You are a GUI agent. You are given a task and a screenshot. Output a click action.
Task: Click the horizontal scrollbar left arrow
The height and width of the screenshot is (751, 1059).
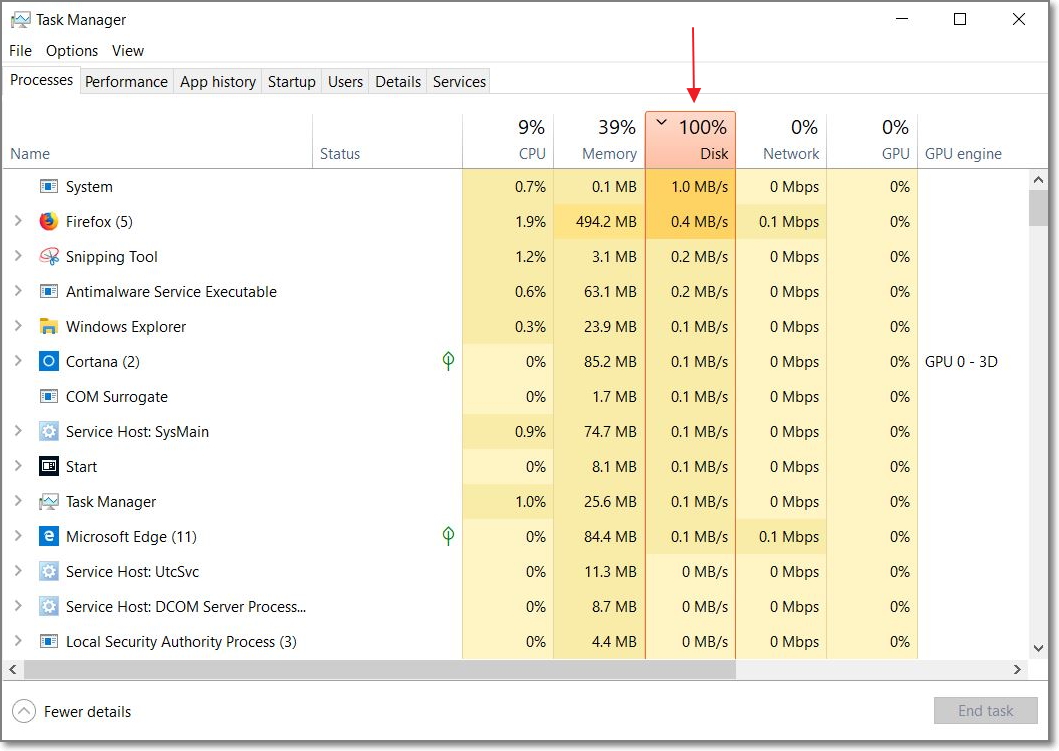click(x=12, y=669)
